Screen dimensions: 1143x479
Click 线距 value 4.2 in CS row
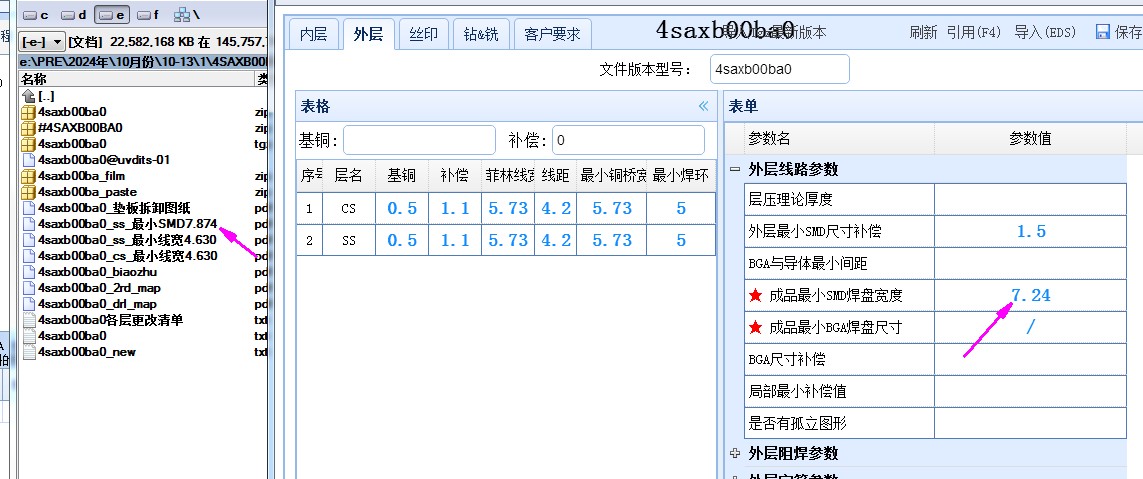coord(555,209)
